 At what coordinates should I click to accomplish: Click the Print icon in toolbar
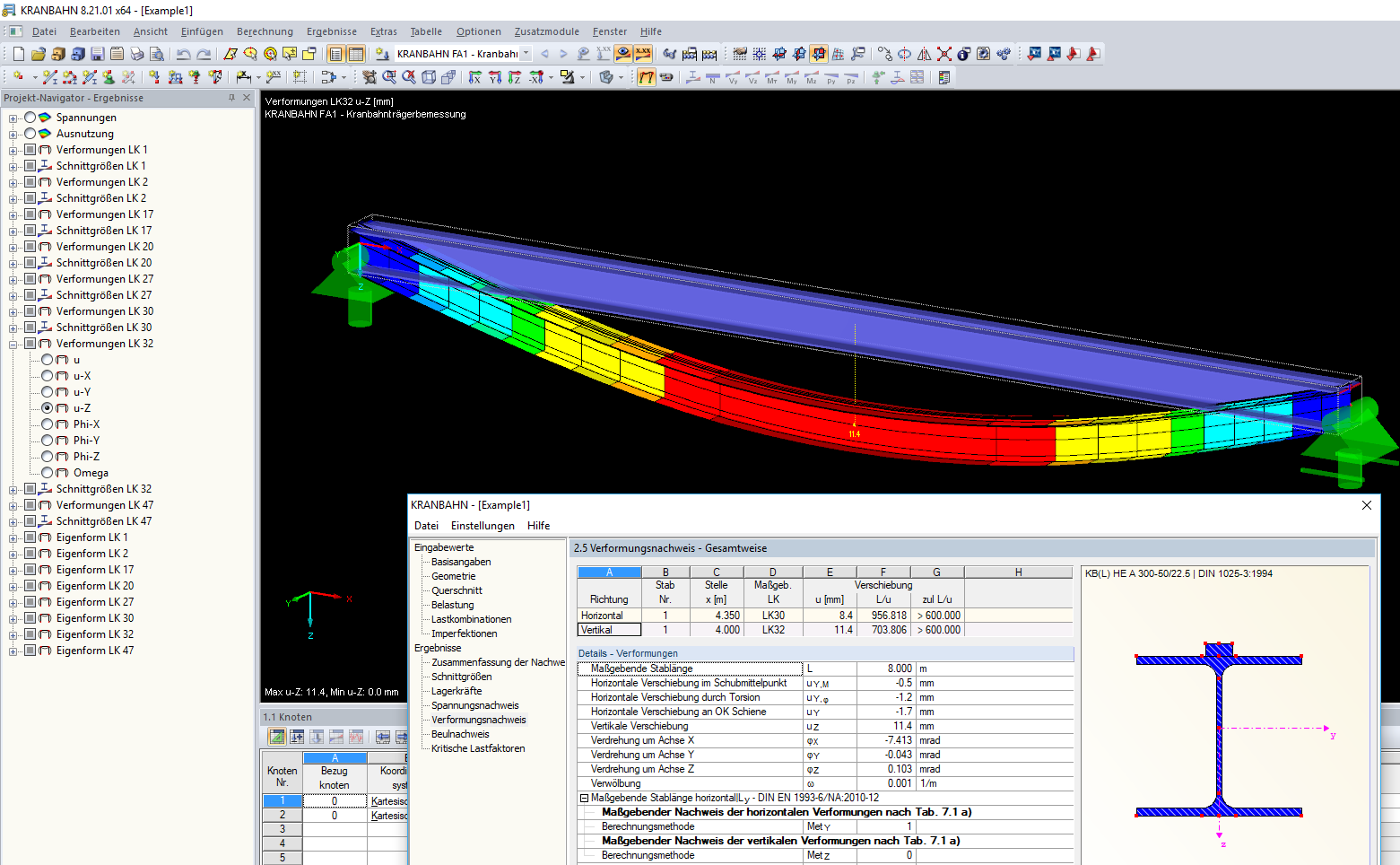click(136, 54)
